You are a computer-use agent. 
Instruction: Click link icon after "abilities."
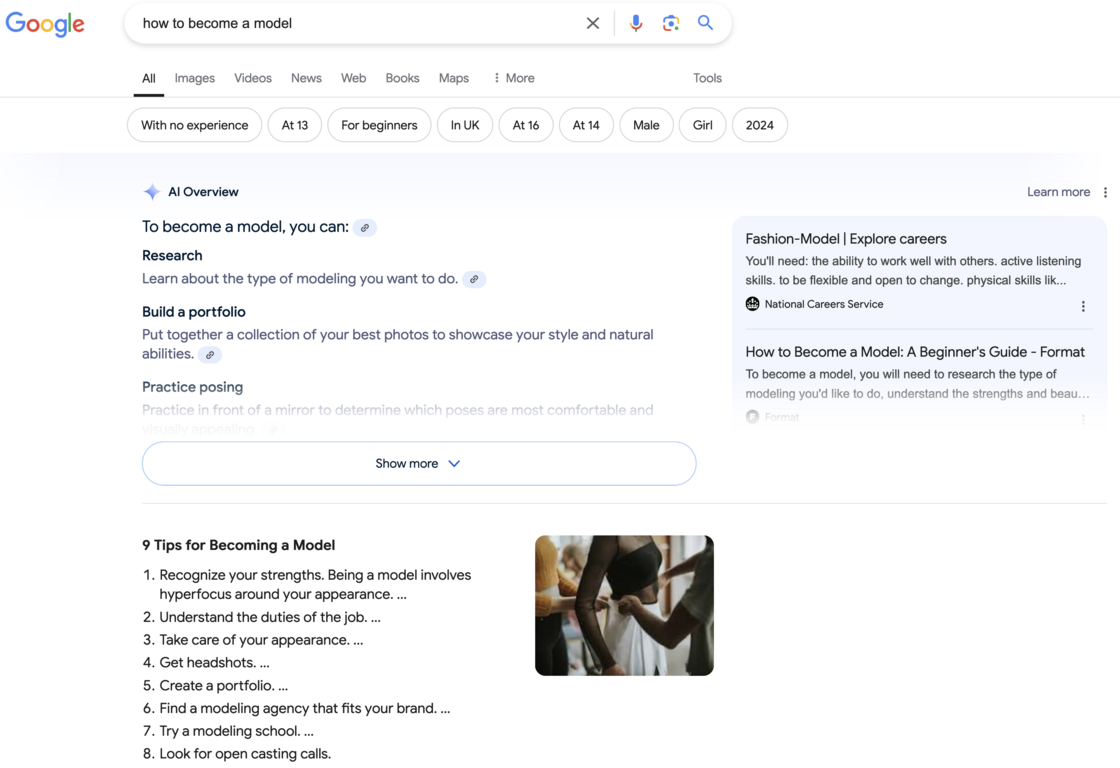click(x=210, y=355)
